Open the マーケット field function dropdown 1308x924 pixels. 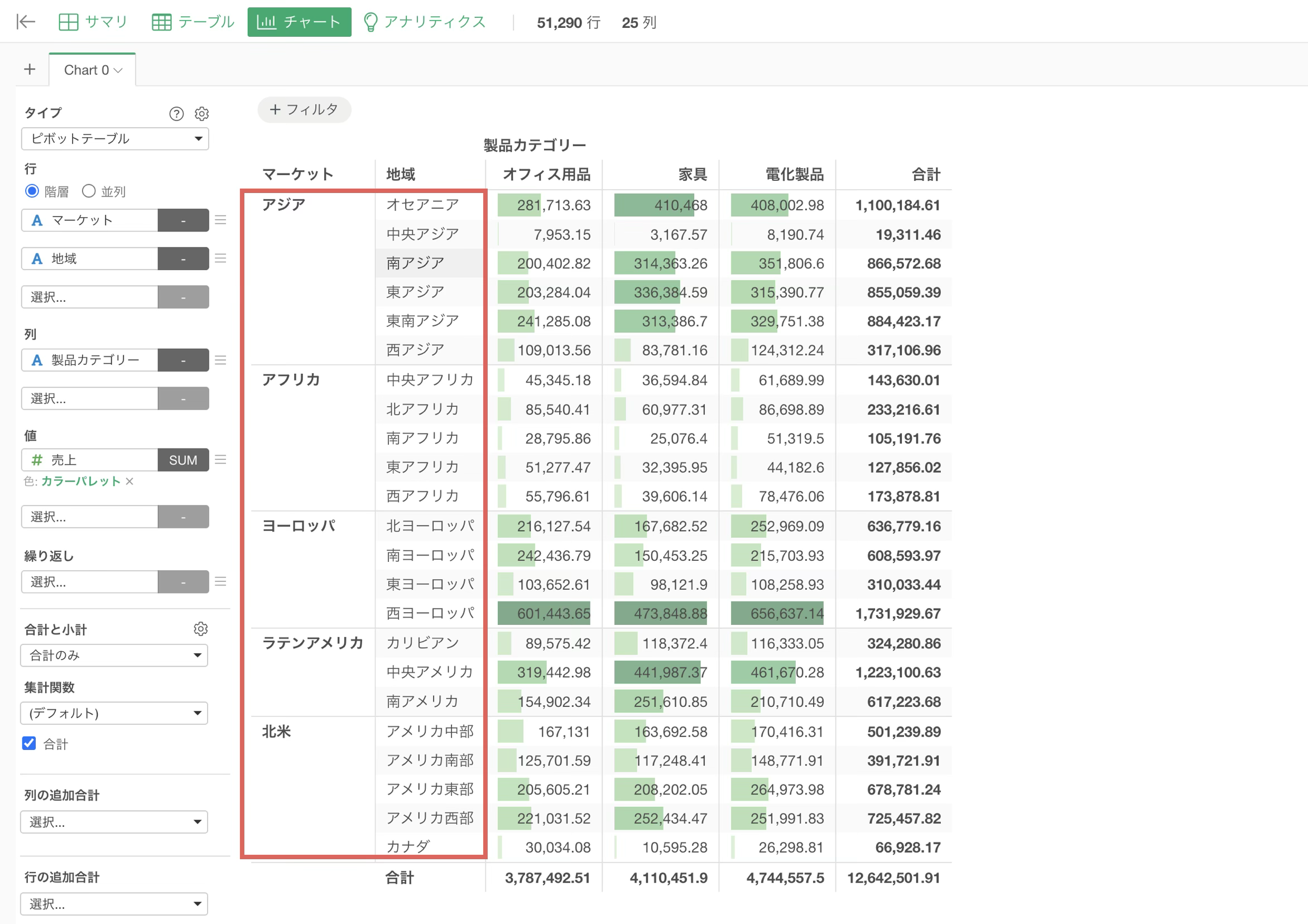tap(183, 220)
